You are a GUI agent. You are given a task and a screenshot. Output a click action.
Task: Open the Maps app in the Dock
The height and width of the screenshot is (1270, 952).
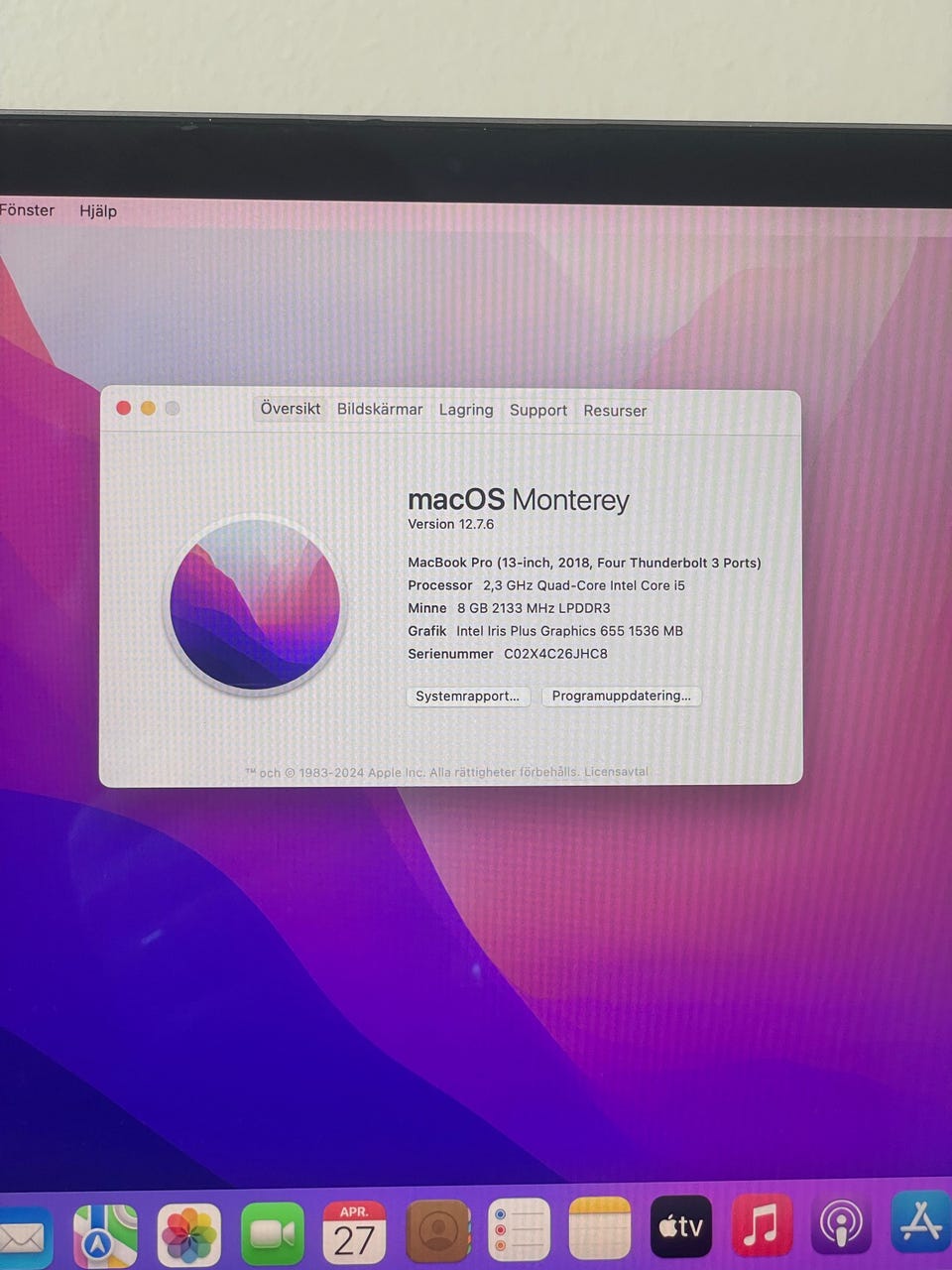pos(105,1234)
